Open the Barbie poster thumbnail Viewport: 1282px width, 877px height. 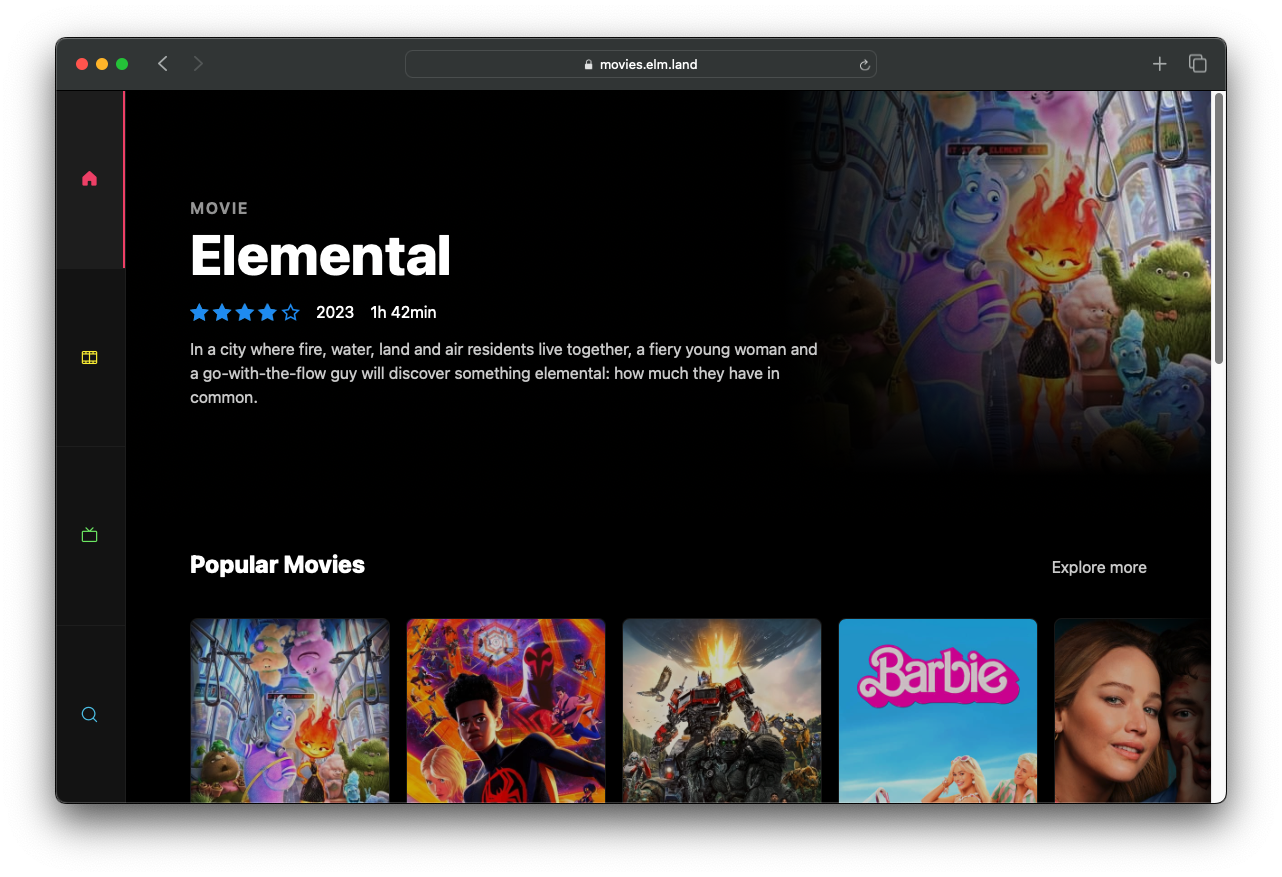click(x=938, y=710)
